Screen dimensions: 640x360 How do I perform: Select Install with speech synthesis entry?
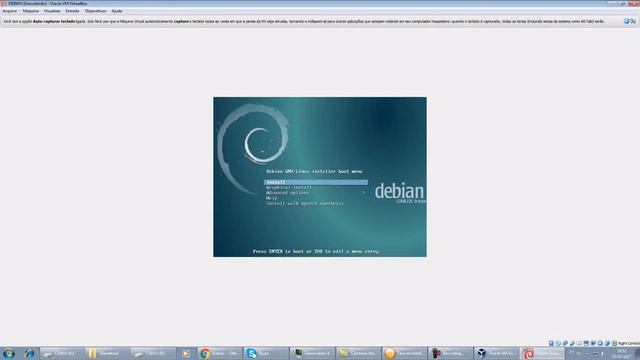pos(305,203)
